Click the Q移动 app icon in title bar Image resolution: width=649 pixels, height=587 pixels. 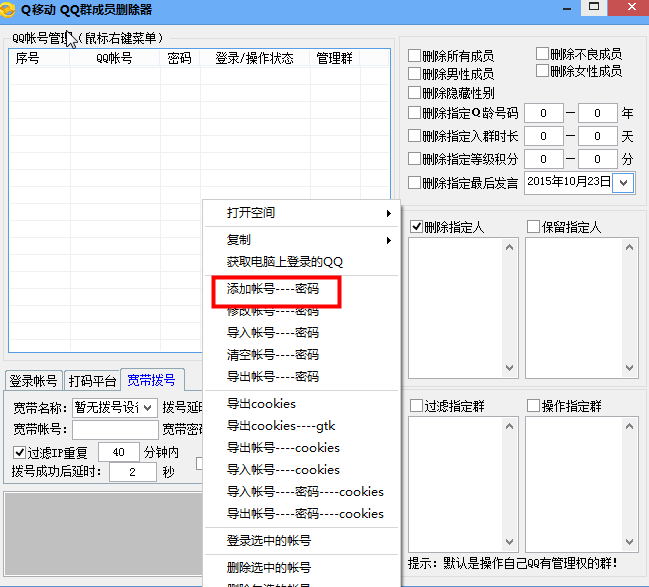pyautogui.click(x=7, y=9)
